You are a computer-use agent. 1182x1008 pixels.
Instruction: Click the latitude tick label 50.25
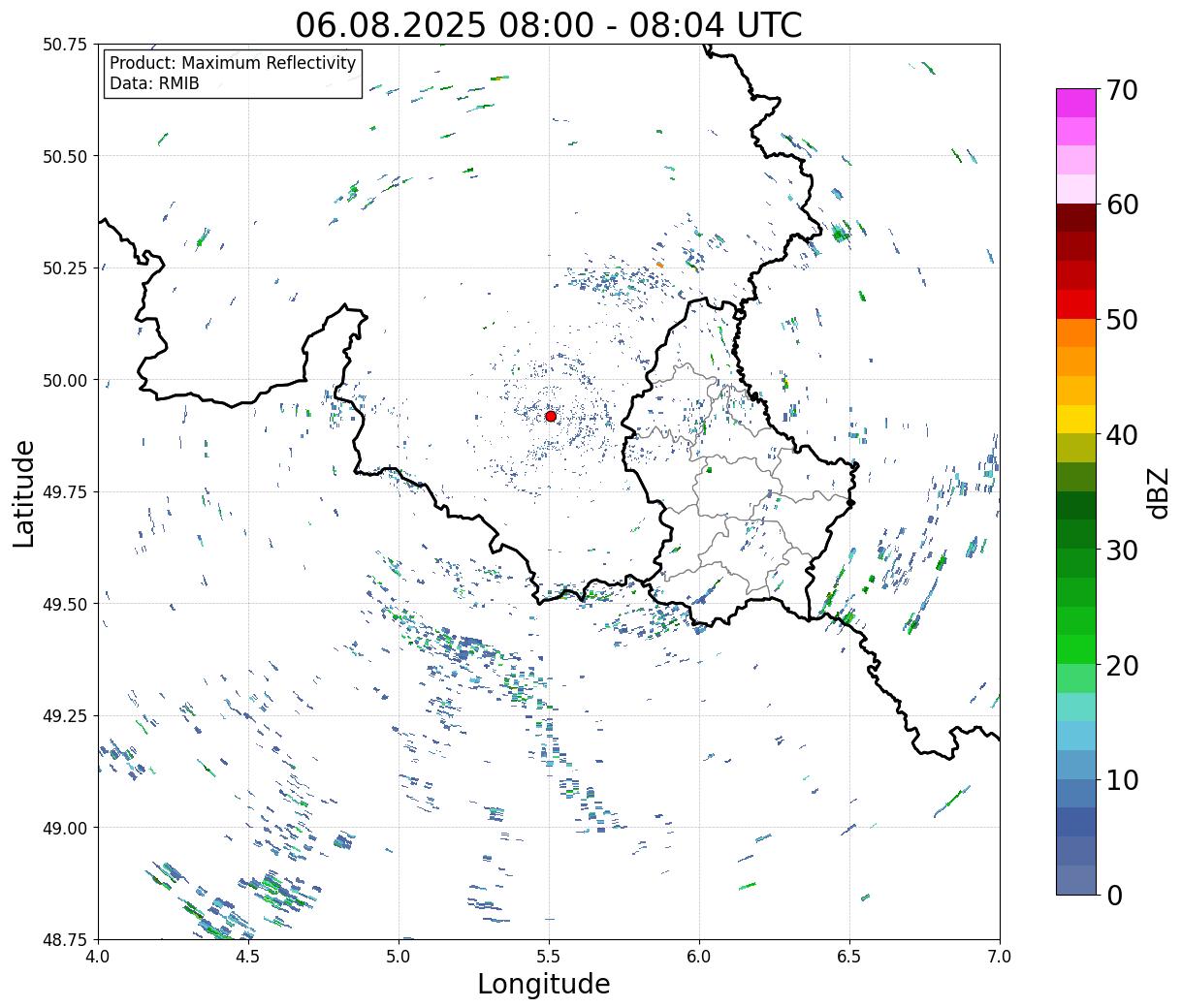[65, 268]
